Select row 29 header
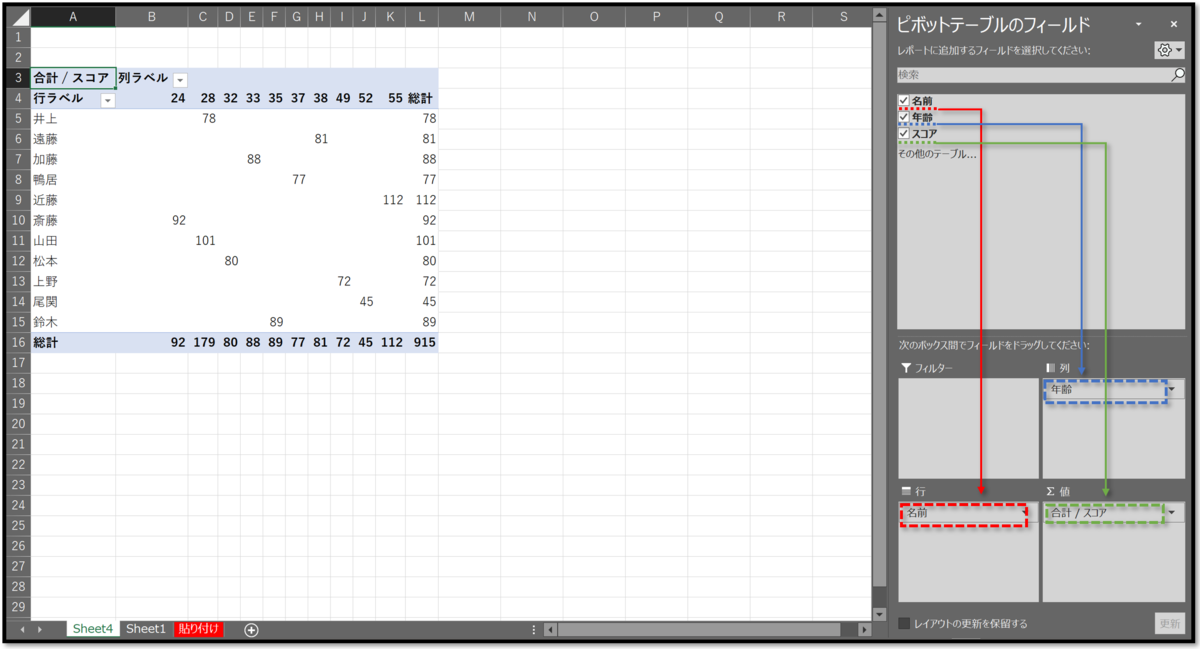 (19, 607)
